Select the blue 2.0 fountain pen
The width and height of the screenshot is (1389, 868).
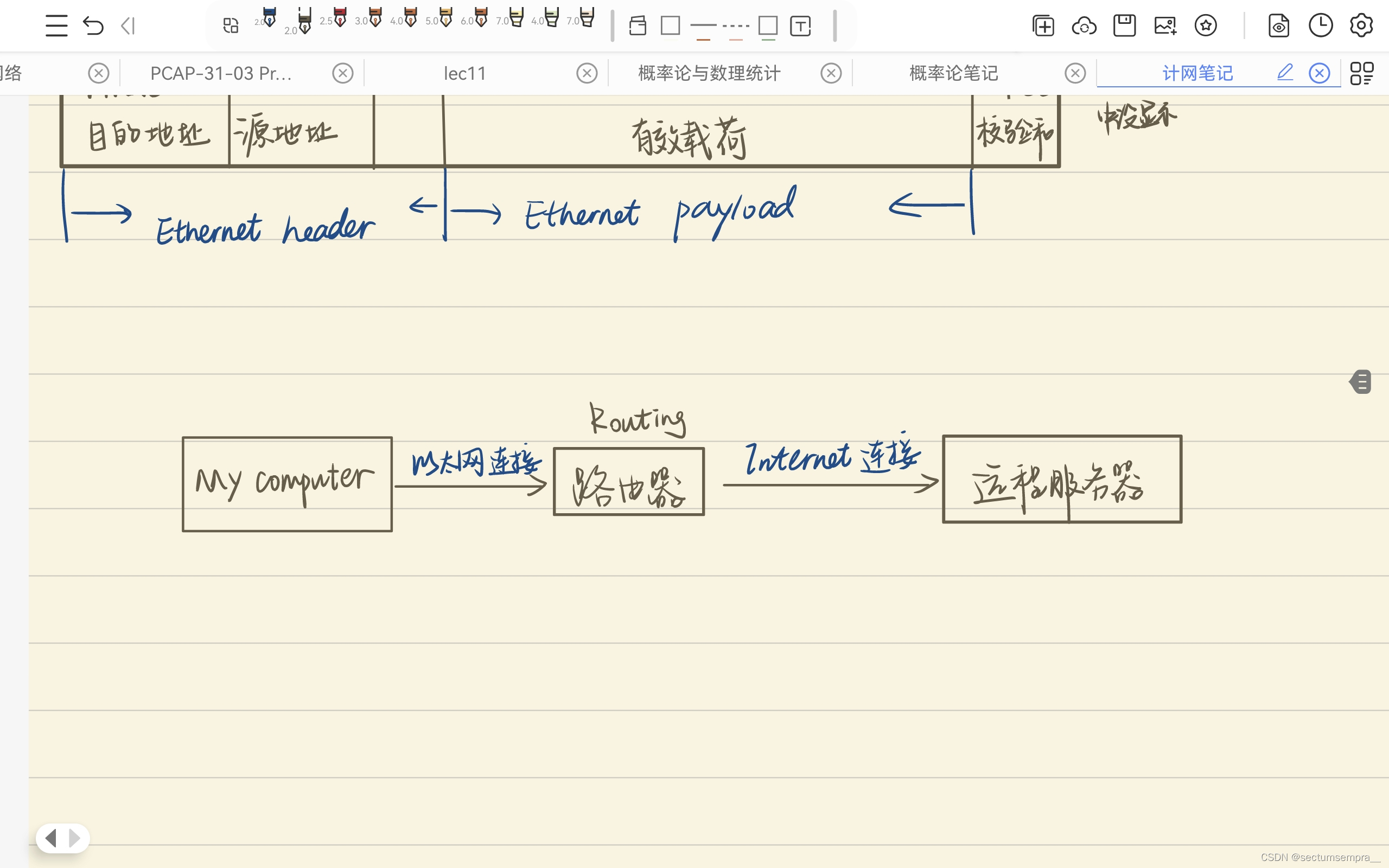(269, 18)
